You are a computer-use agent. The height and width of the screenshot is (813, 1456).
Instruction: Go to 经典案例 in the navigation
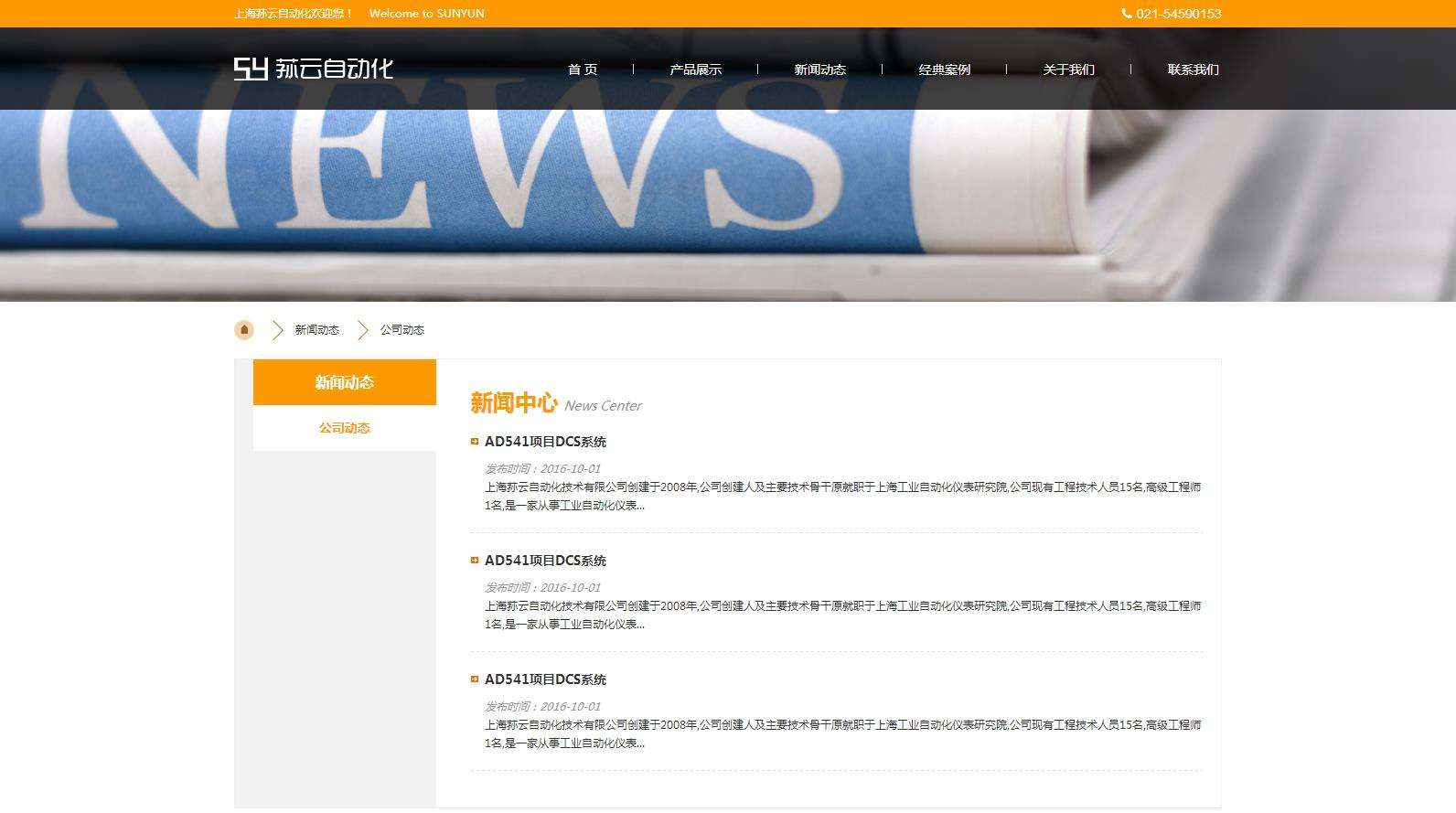point(944,70)
